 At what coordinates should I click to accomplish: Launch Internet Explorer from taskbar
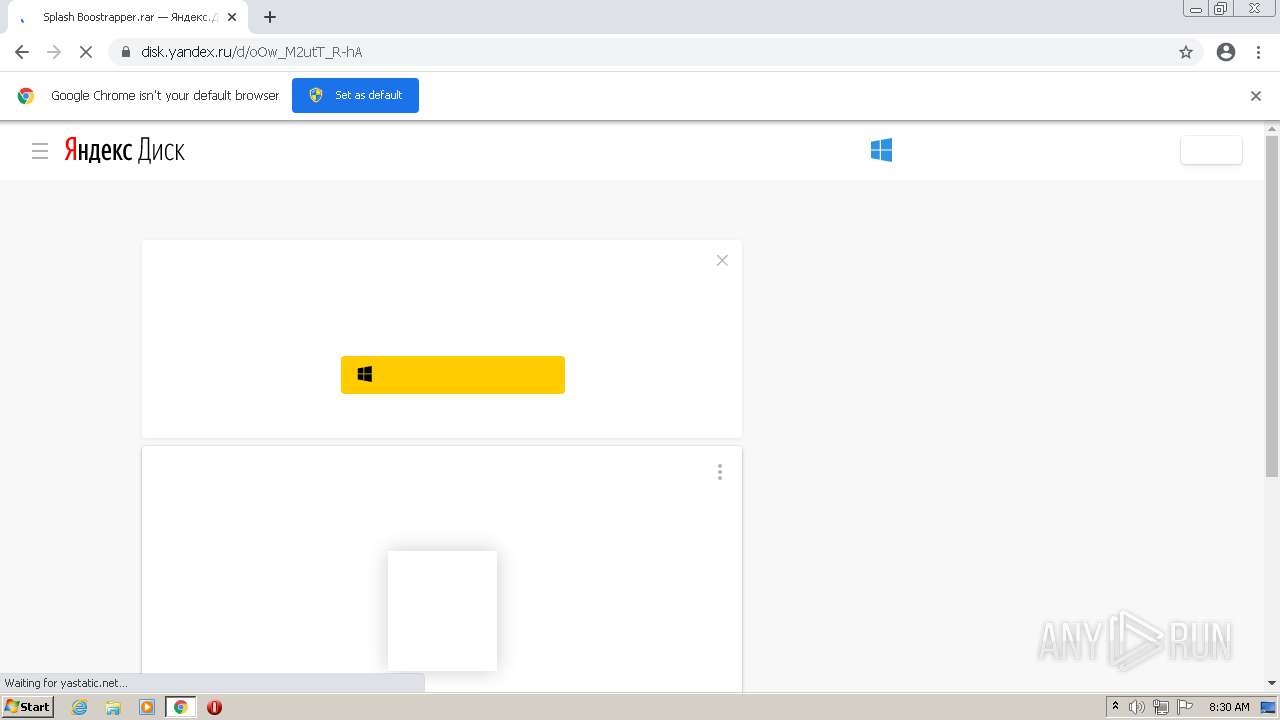(x=80, y=707)
